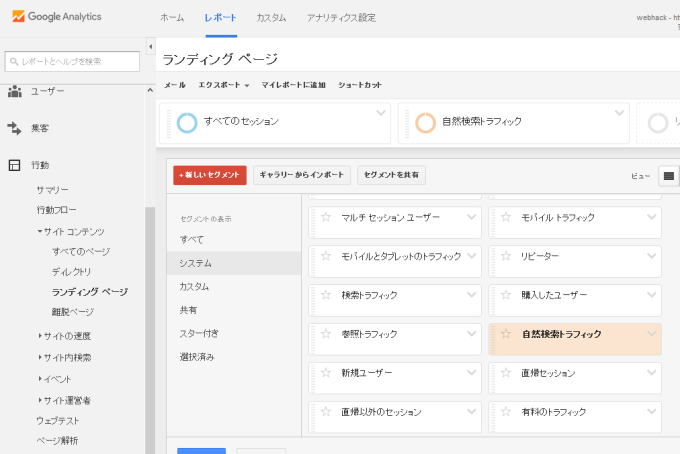Switch to the dark list view icon
Viewport: 680px width, 454px height.
click(669, 176)
